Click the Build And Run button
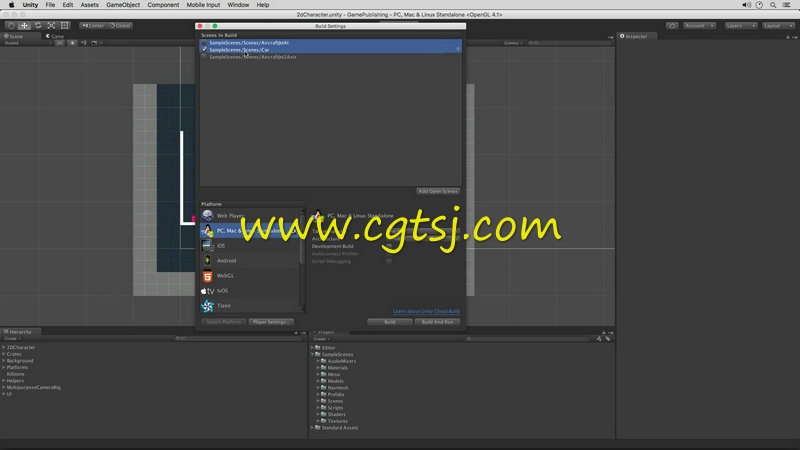The width and height of the screenshot is (800, 450). 437,322
